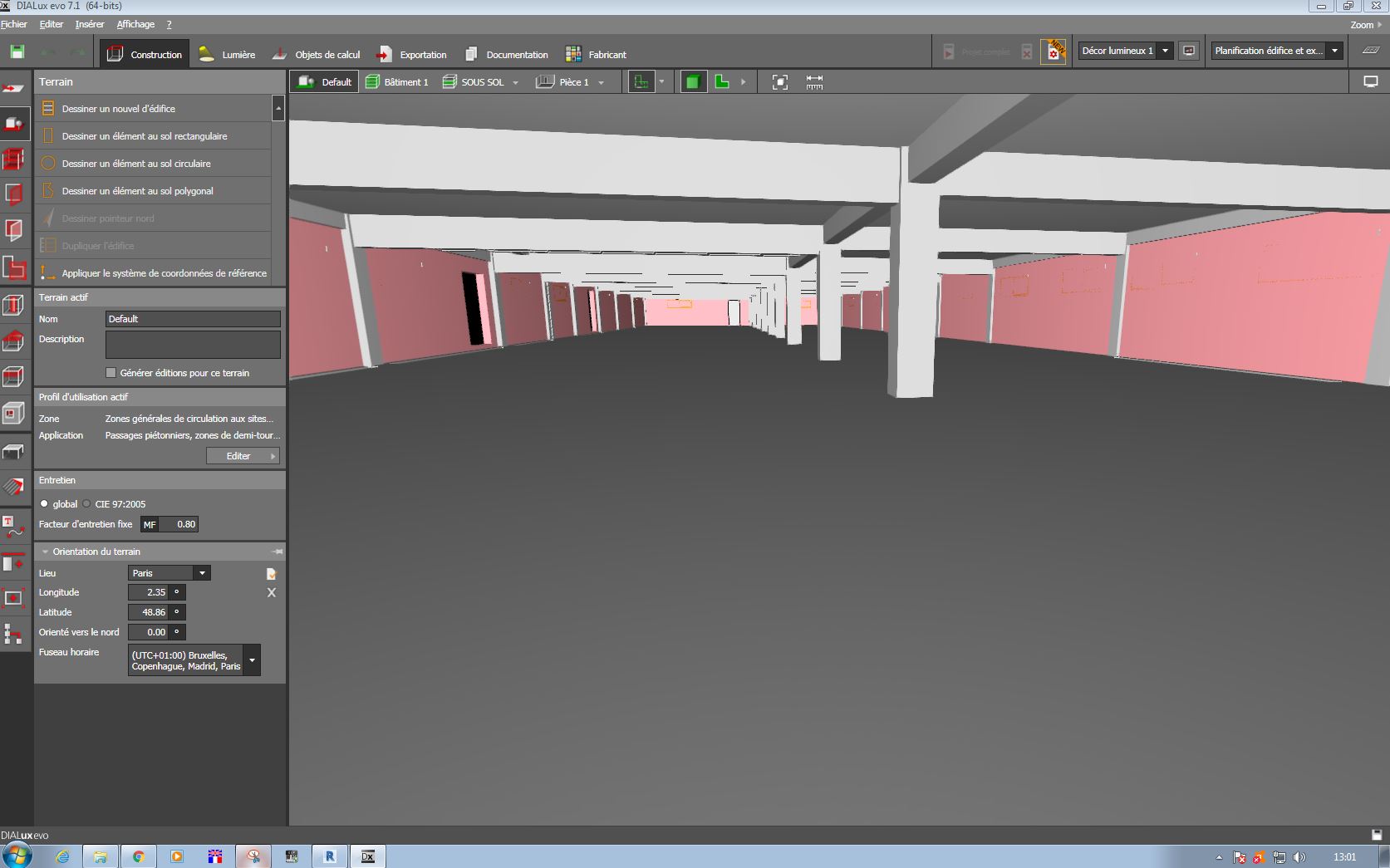
Task: Click the NEW calculation settings icon
Action: [x=1054, y=51]
